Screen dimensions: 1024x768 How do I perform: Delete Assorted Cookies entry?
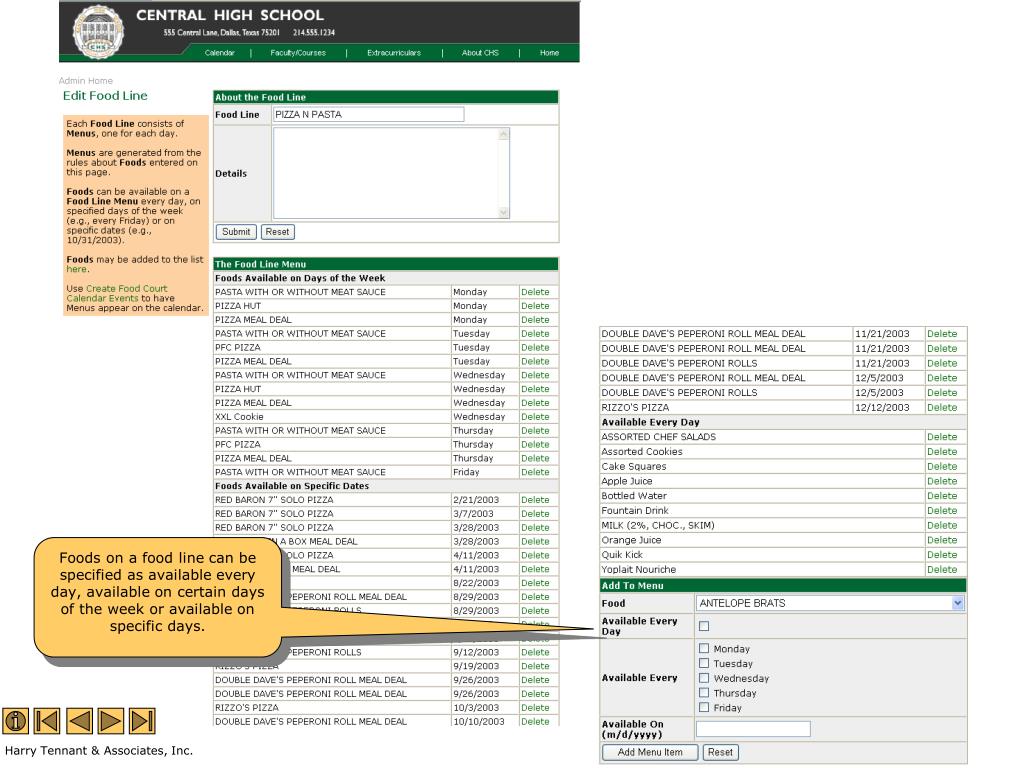[942, 452]
